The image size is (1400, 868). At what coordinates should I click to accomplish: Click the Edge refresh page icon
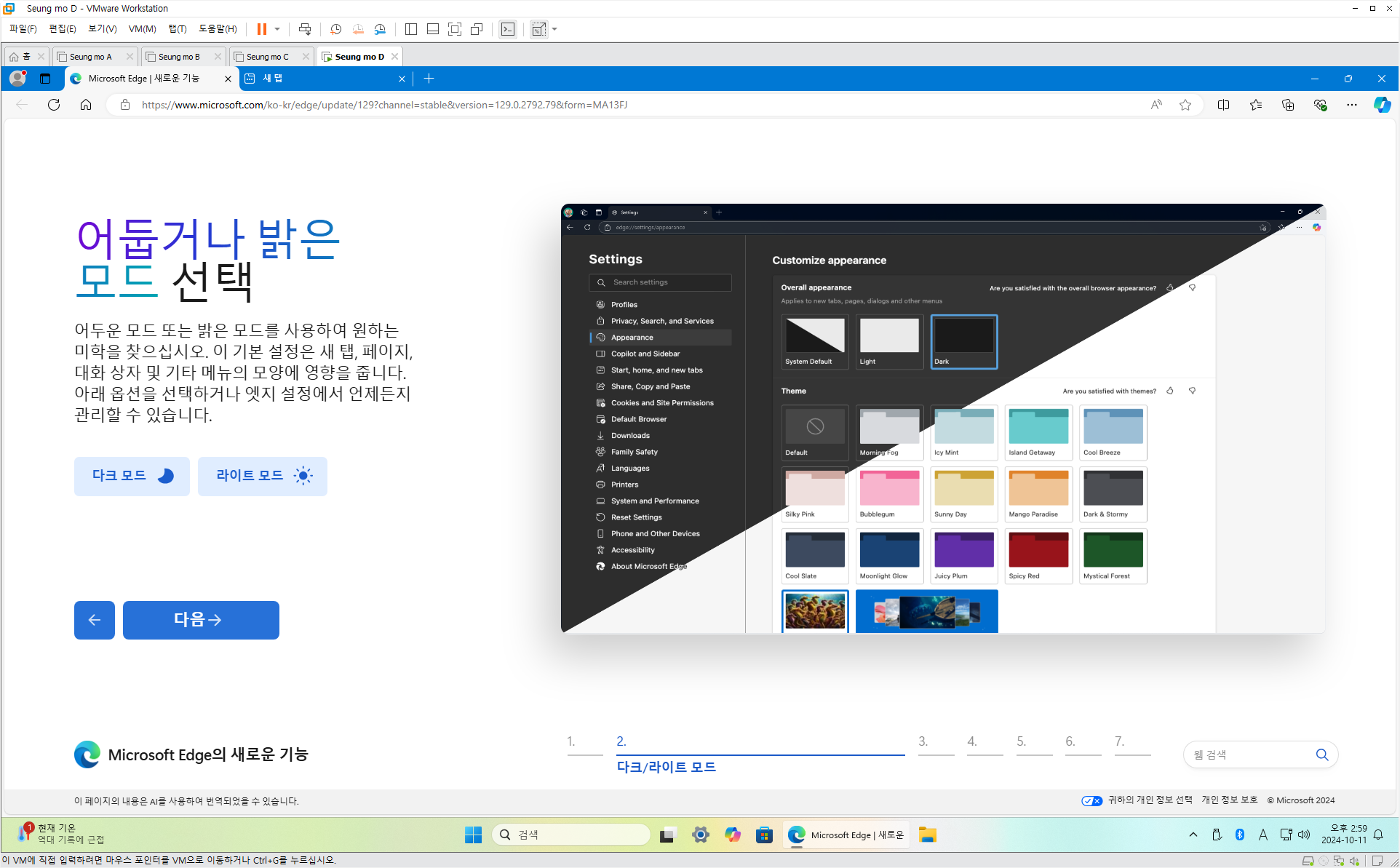pyautogui.click(x=54, y=105)
